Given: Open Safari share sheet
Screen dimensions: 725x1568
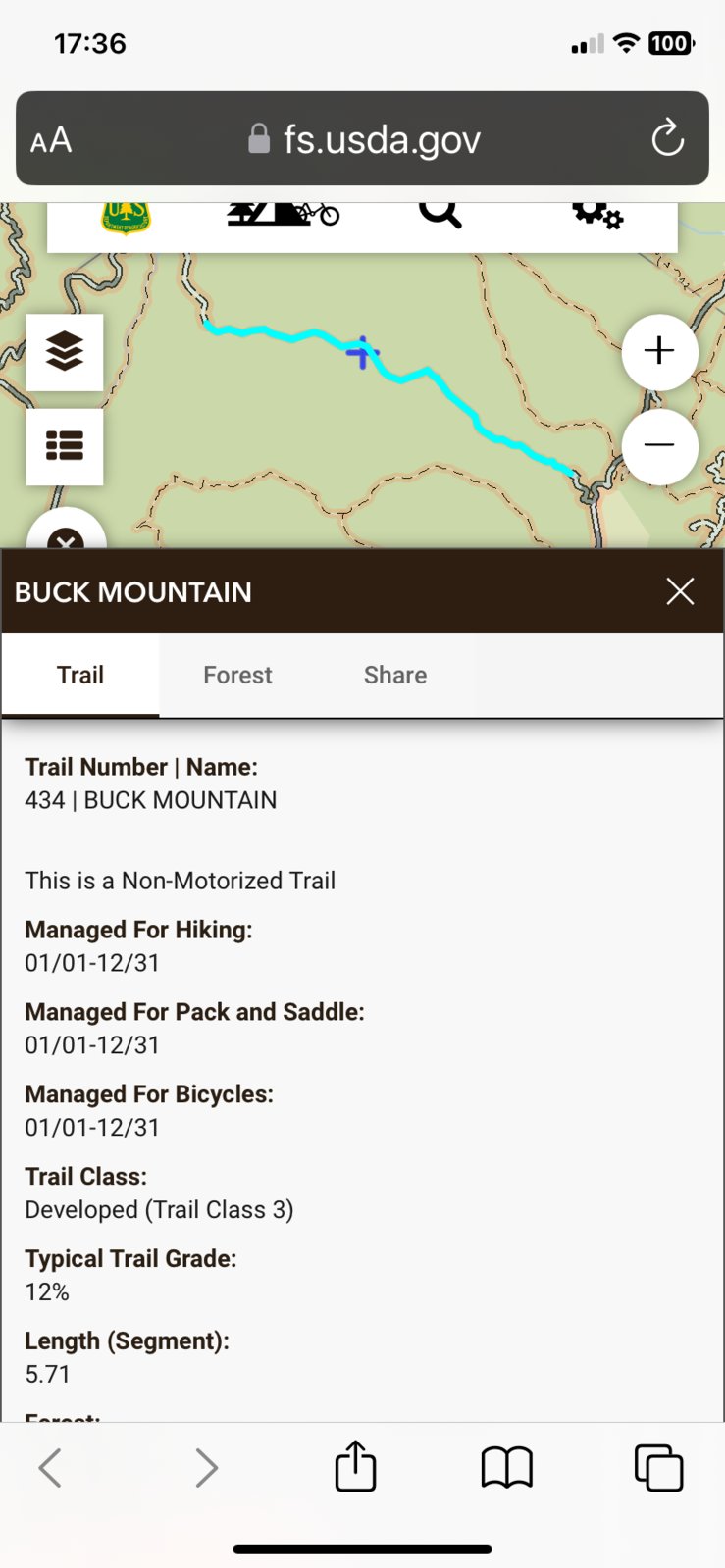Looking at the screenshot, I should (x=355, y=1466).
